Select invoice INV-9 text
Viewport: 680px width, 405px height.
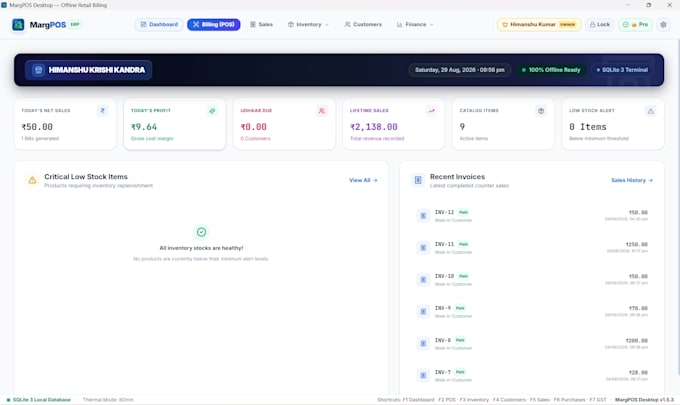pos(443,308)
